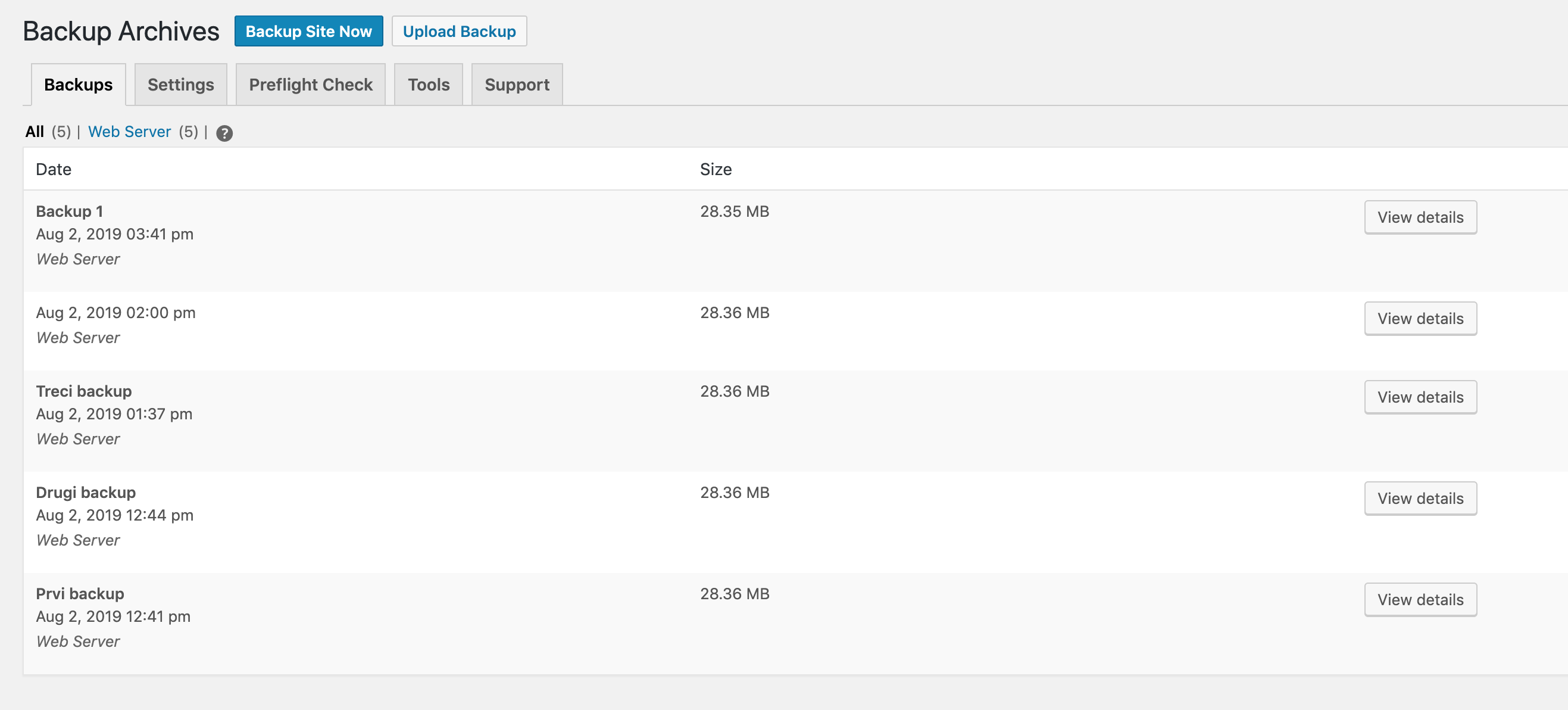
Task: Open the Preflight Check tab
Action: 310,84
